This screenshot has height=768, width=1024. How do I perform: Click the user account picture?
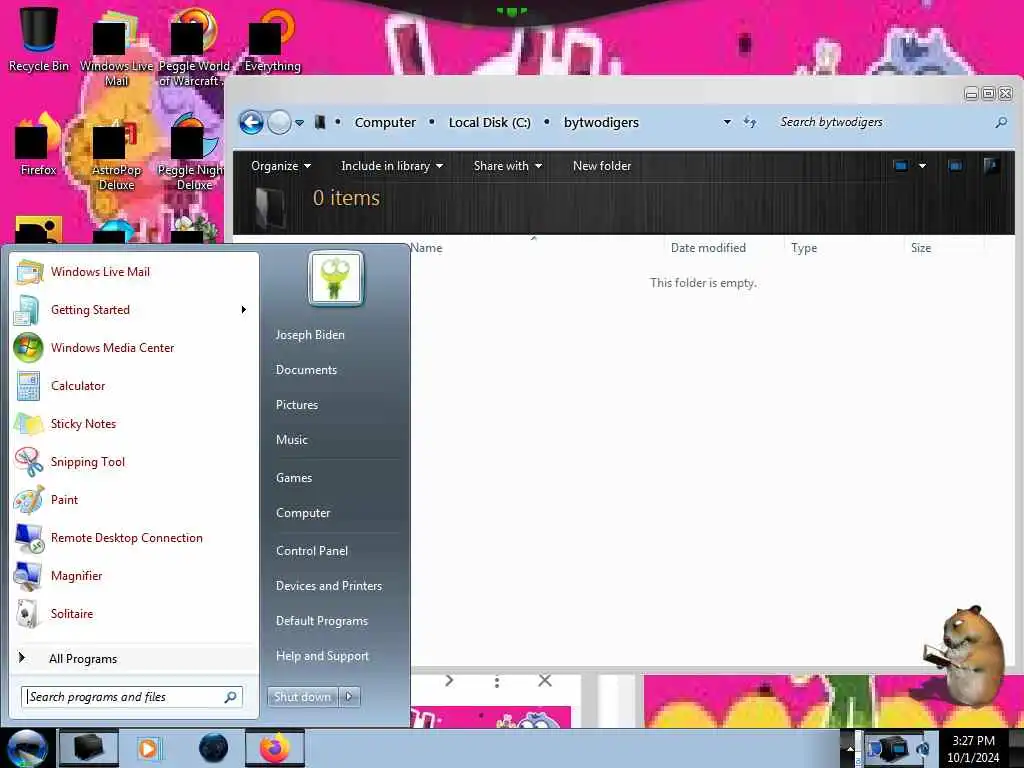click(x=336, y=279)
